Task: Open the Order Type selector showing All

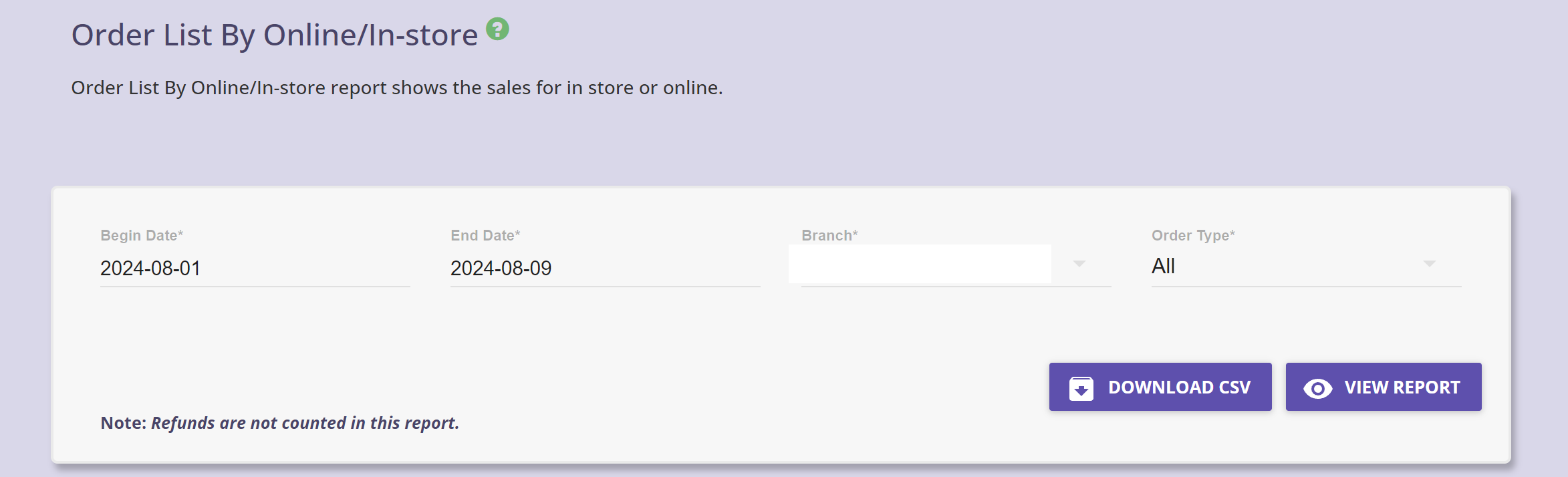Action: click(x=1306, y=267)
